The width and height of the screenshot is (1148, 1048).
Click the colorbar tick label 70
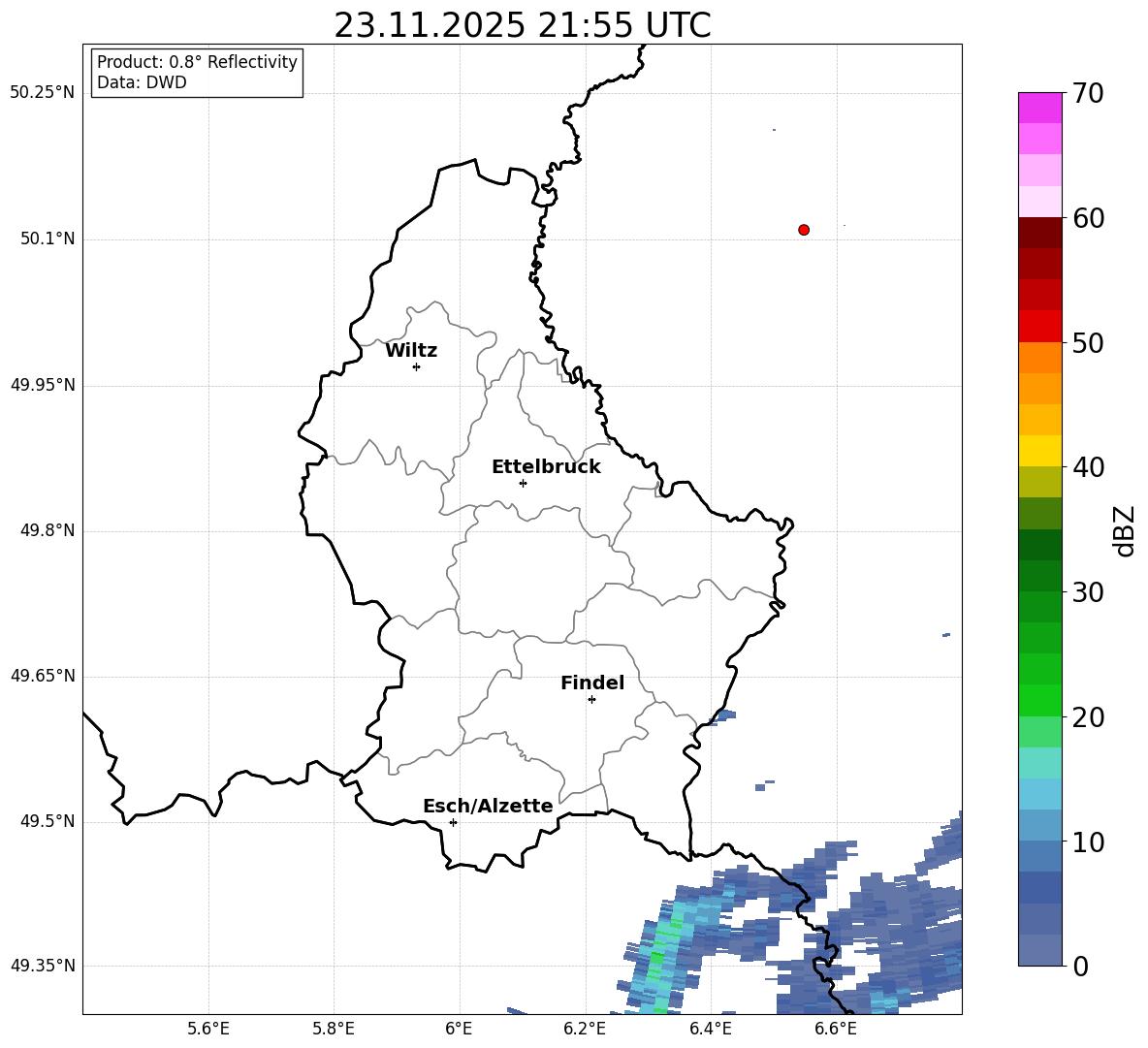coord(1088,94)
